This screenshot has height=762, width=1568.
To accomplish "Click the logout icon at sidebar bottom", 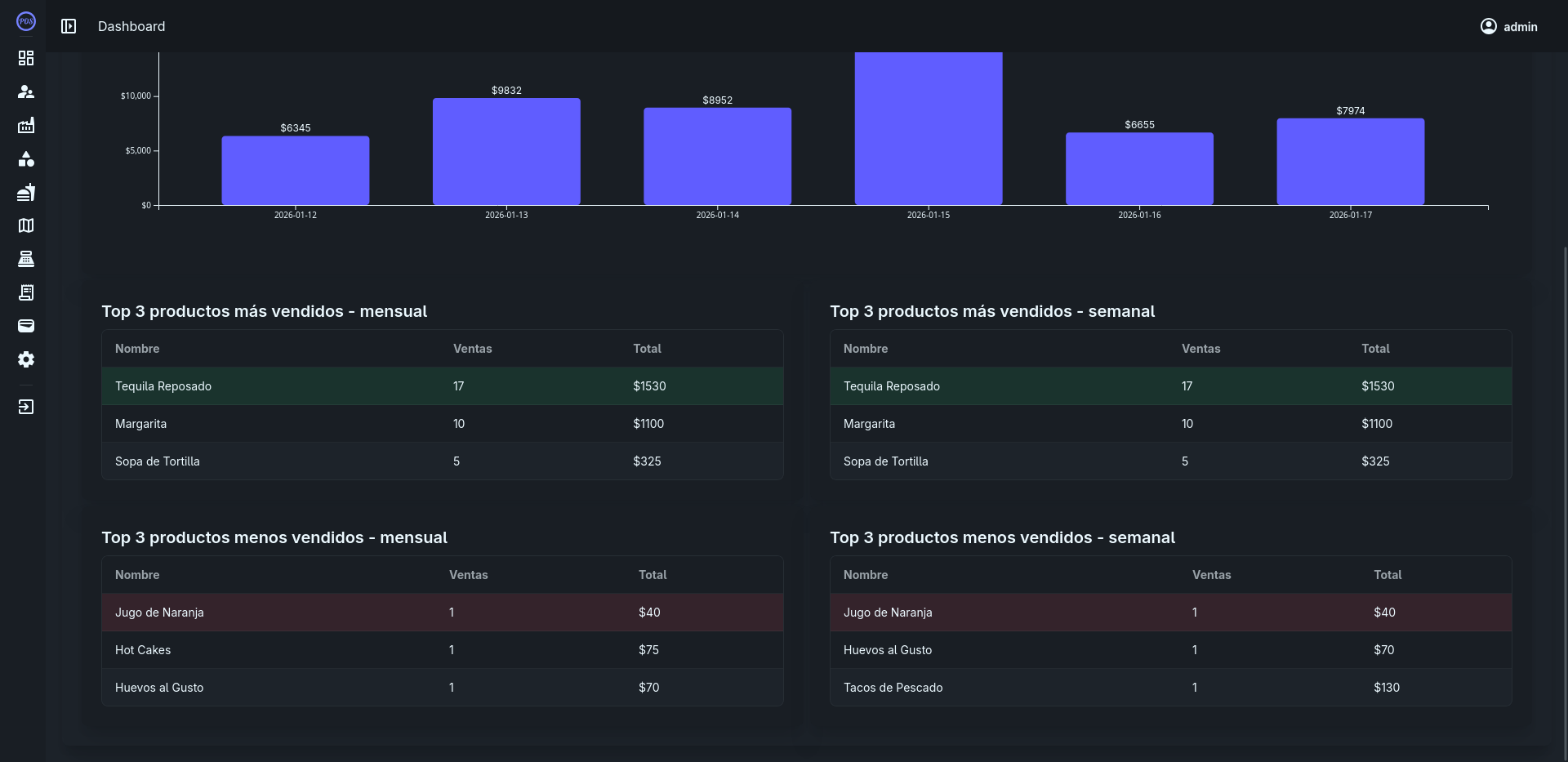I will 26,407.
